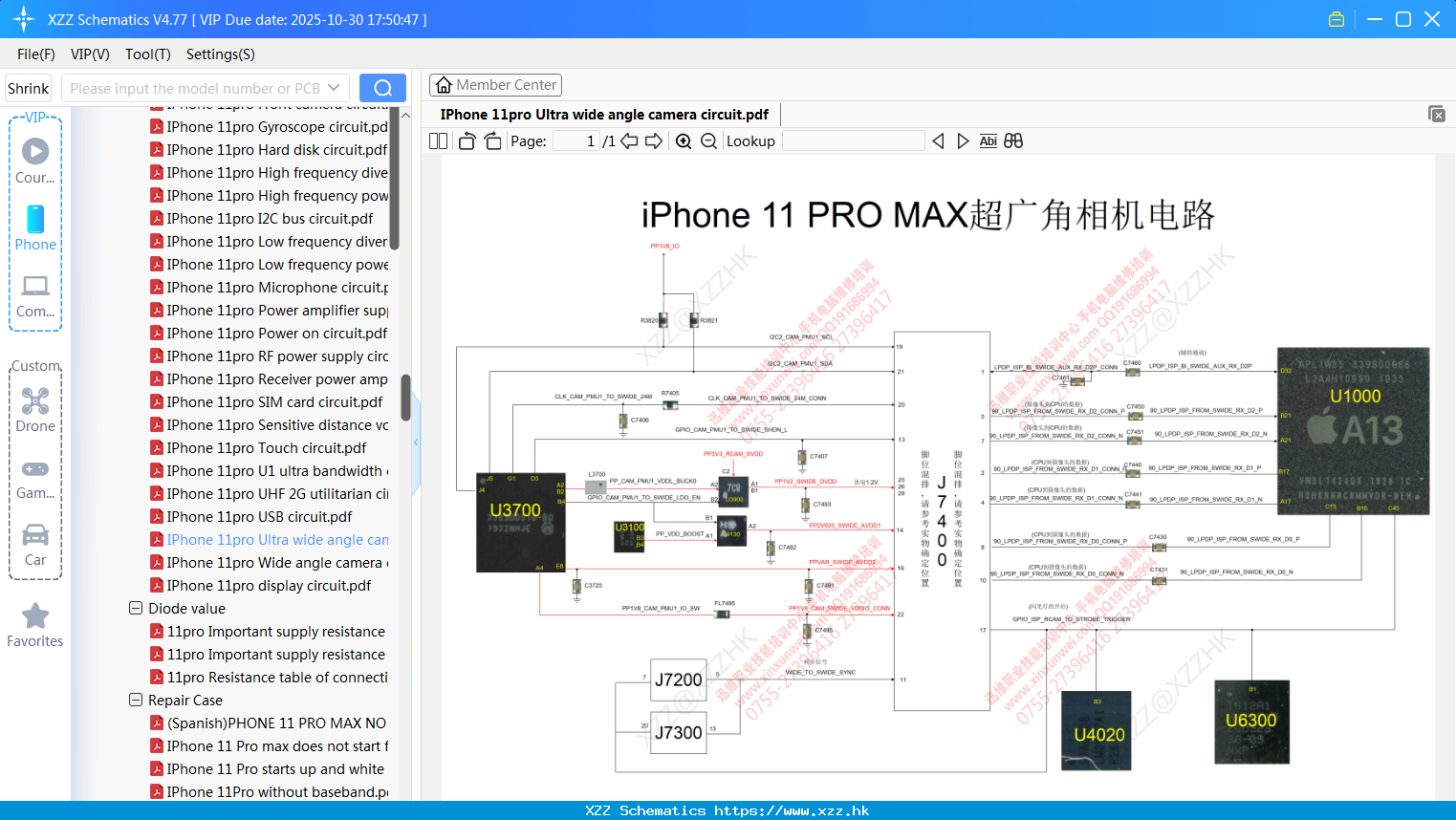The height and width of the screenshot is (820, 1456).
Task: Open iPhone 11Pro without baseband file
Action: click(270, 791)
